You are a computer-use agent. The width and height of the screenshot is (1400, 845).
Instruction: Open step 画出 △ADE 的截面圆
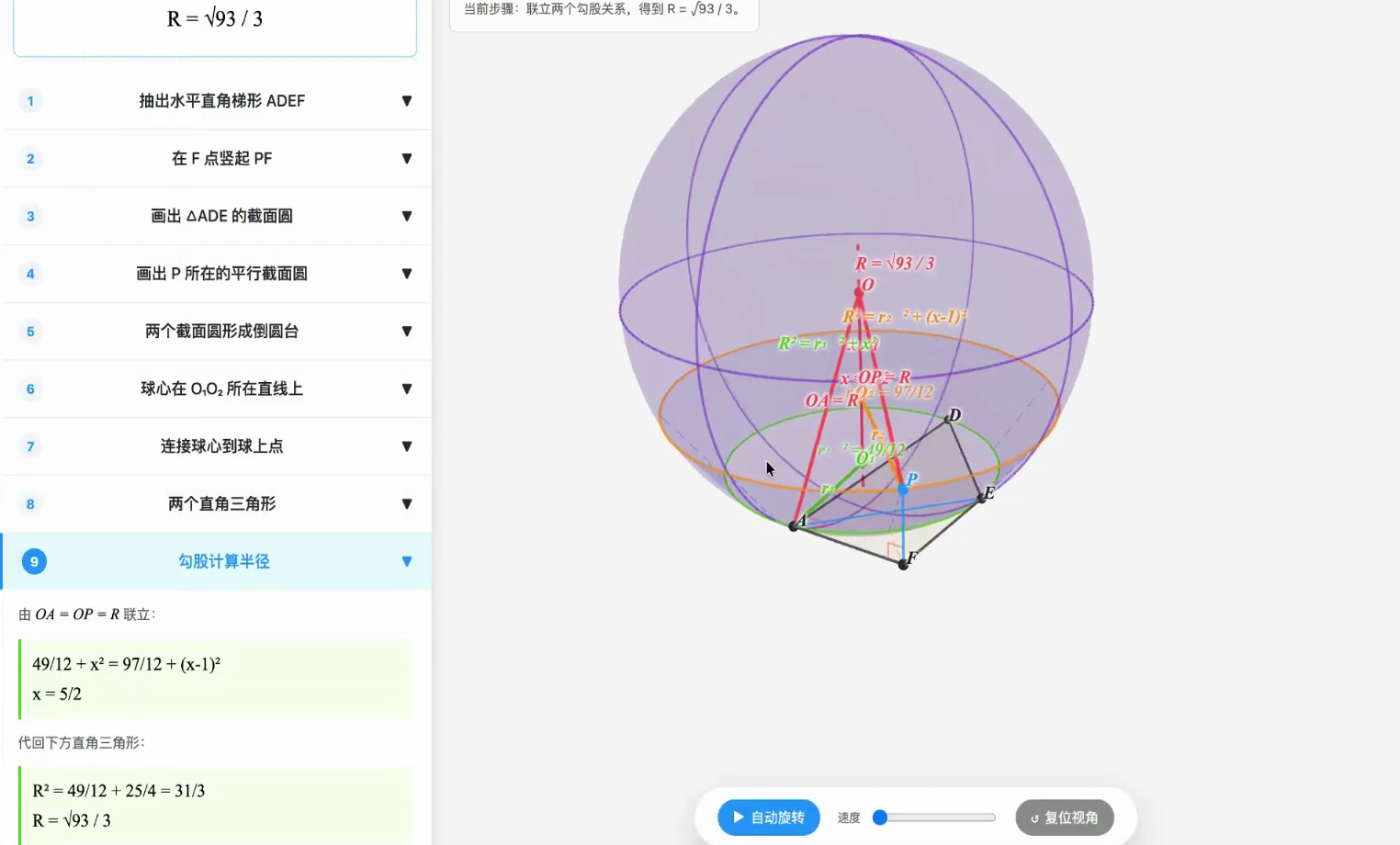217,217
